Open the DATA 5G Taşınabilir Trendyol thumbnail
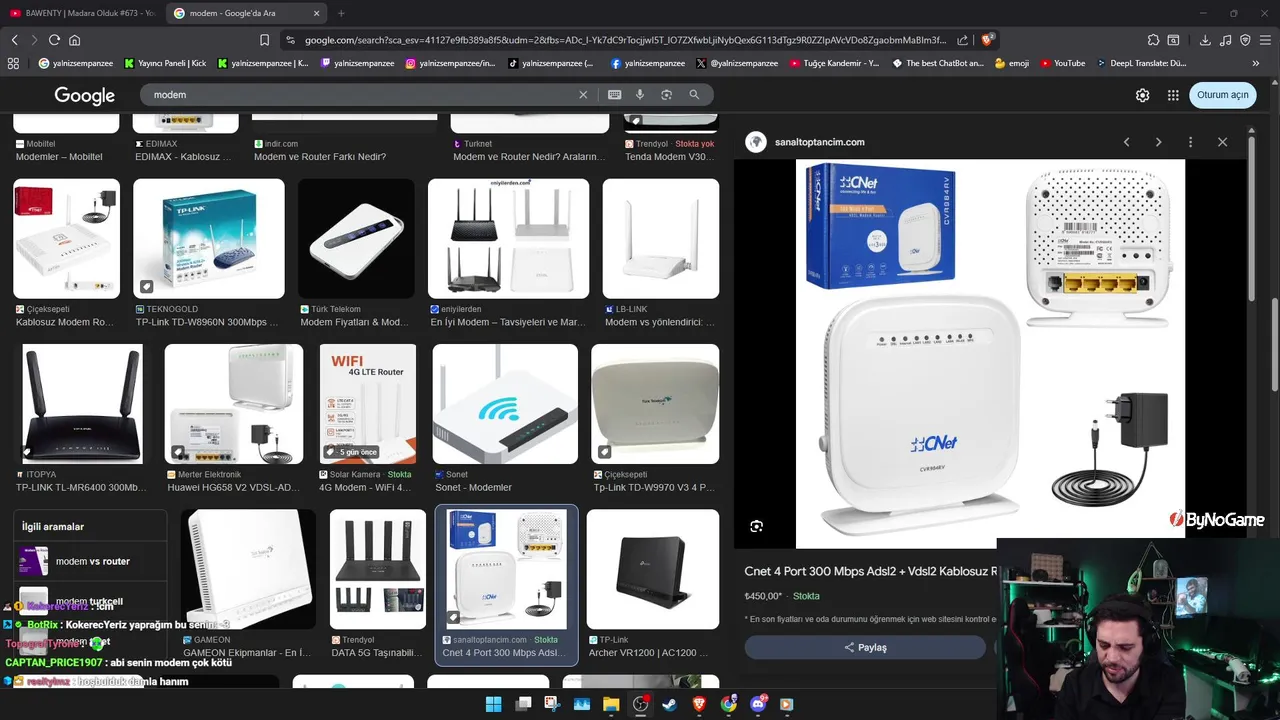Screen dimensions: 1280x720 pyautogui.click(x=378, y=569)
